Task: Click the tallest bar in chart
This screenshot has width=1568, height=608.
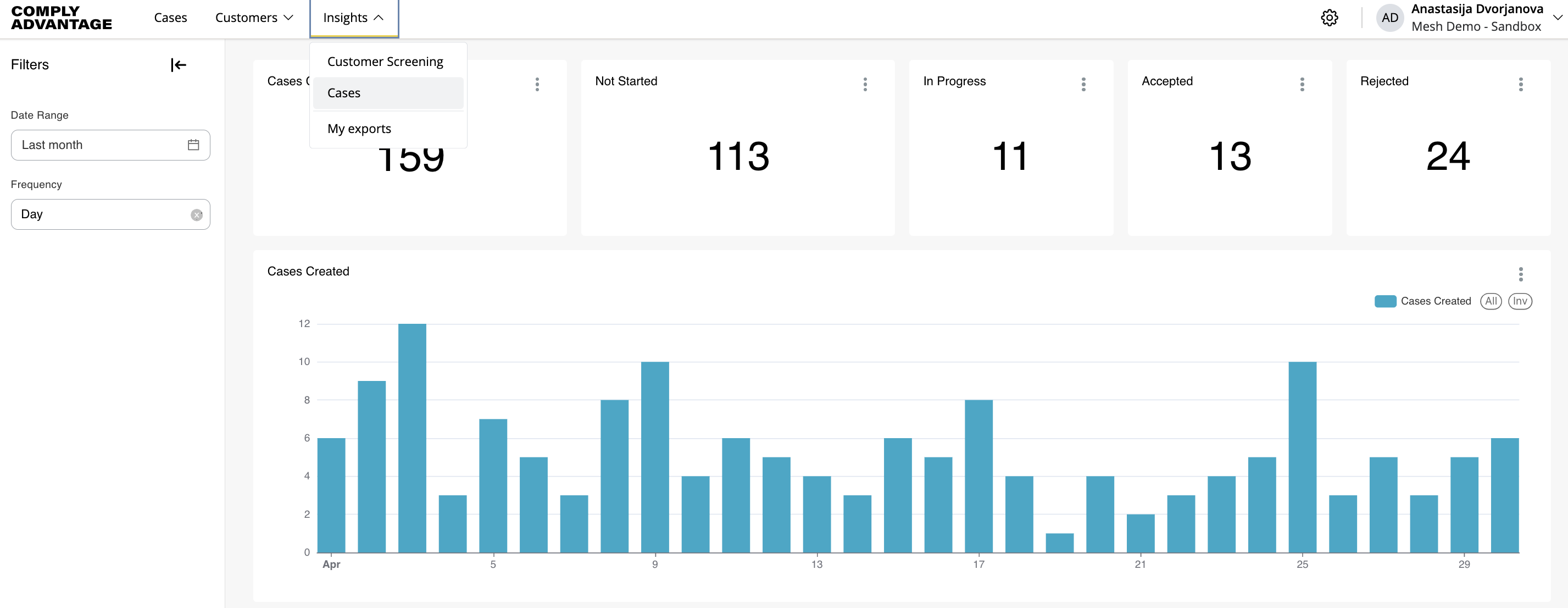Action: click(x=412, y=439)
